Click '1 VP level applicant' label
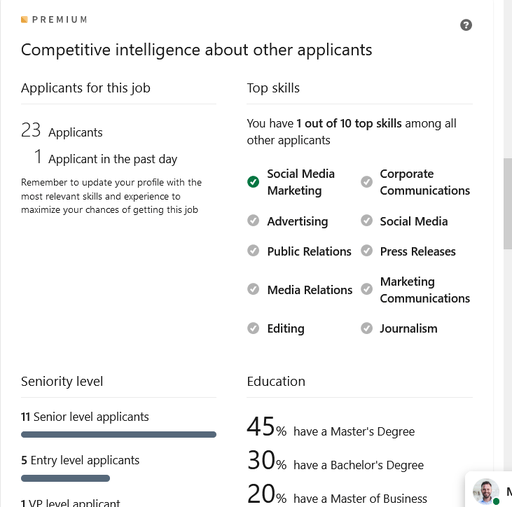This screenshot has height=507, width=512. point(70,503)
